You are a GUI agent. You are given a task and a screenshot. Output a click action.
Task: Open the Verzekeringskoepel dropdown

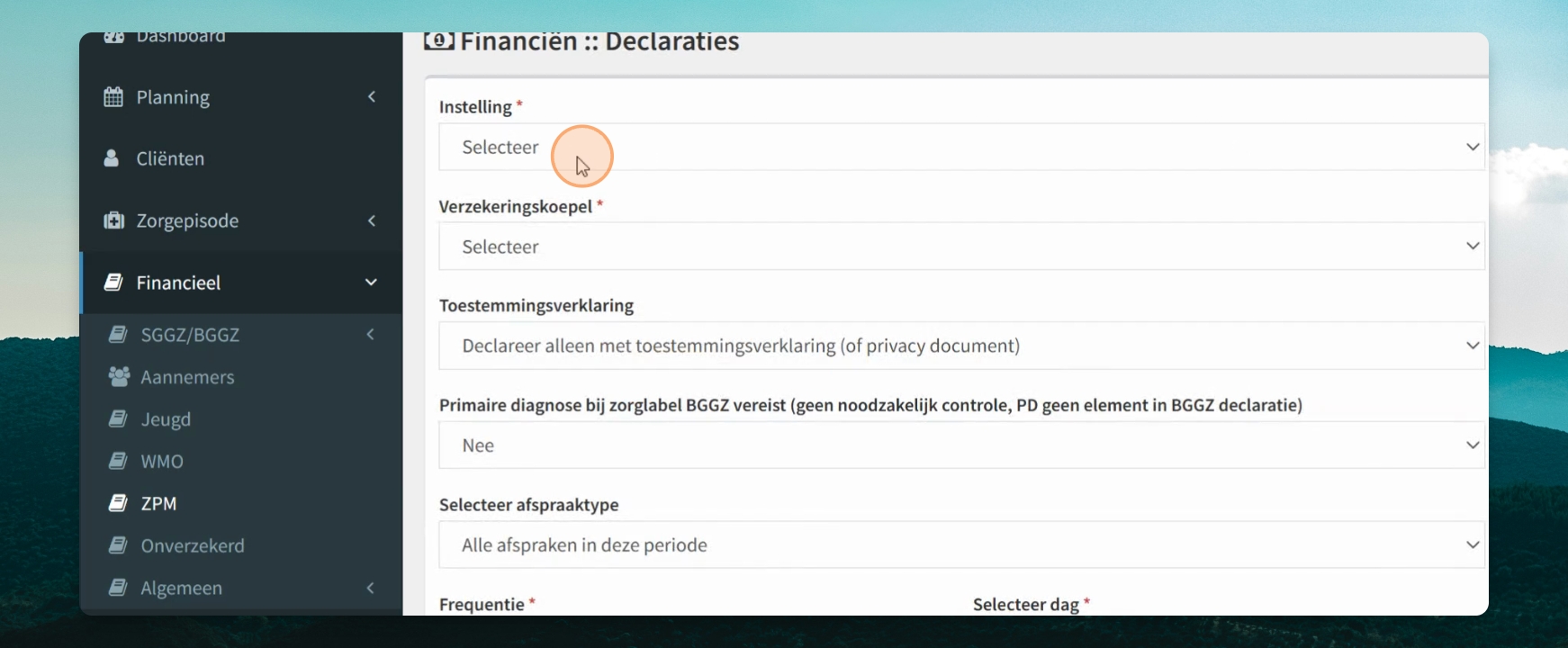click(x=961, y=247)
